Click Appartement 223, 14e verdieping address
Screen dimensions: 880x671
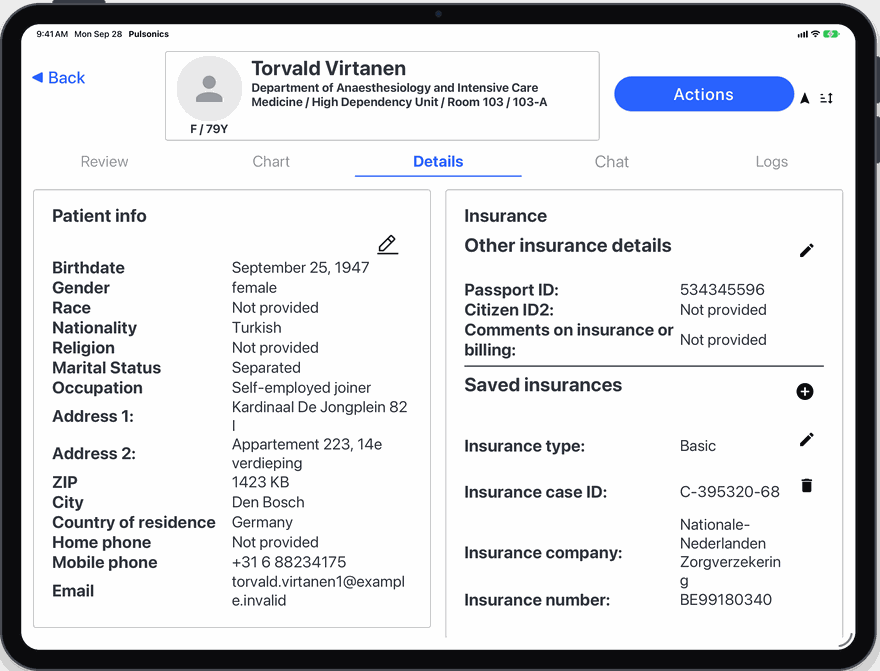[x=307, y=453]
